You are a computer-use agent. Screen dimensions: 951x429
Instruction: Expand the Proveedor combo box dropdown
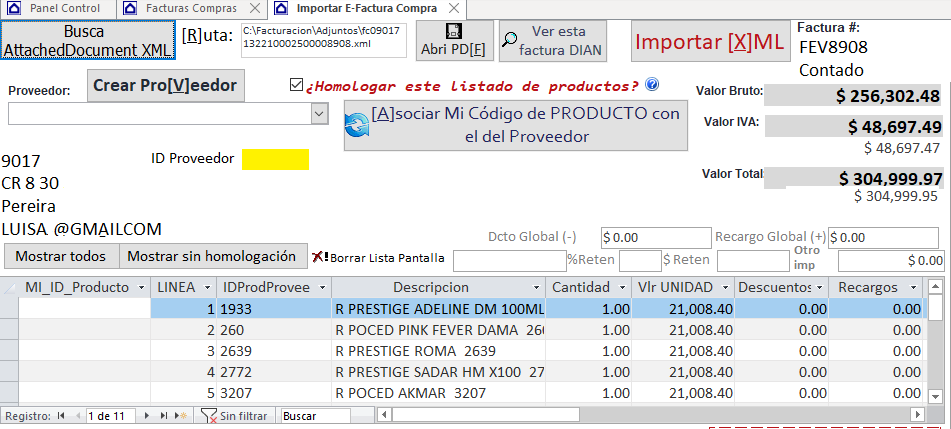319,115
